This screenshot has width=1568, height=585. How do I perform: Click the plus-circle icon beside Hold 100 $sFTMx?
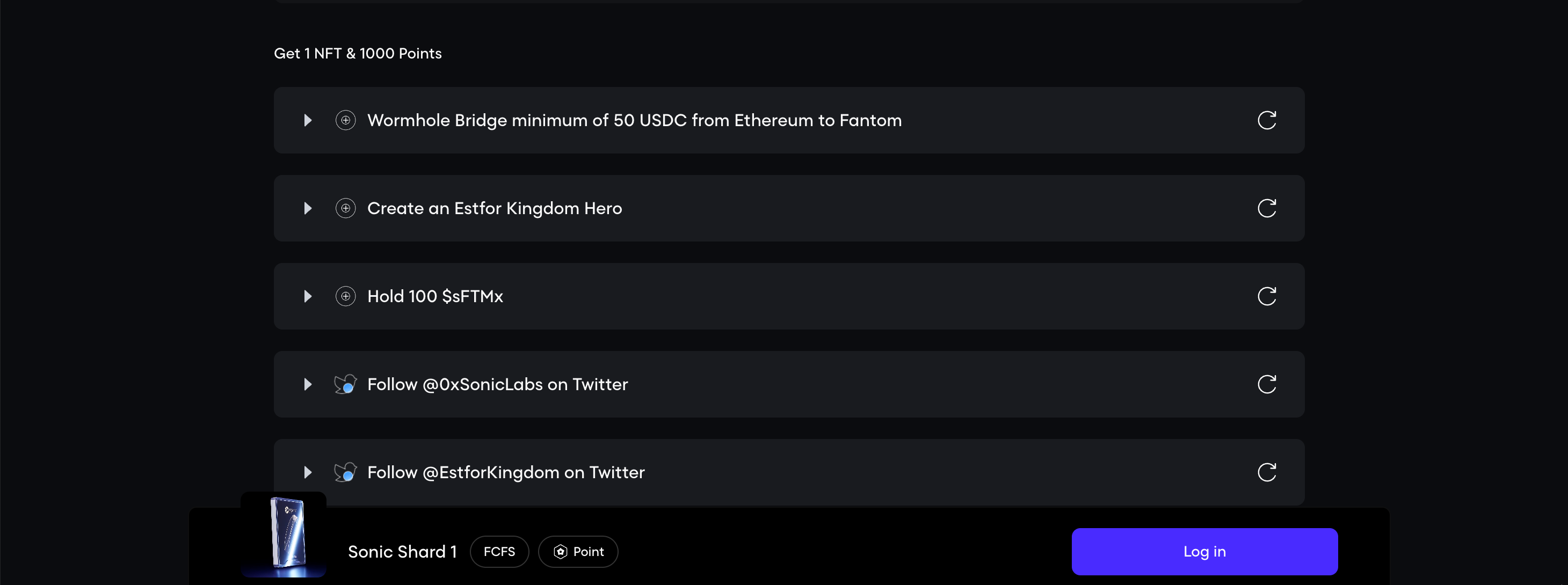(x=345, y=296)
